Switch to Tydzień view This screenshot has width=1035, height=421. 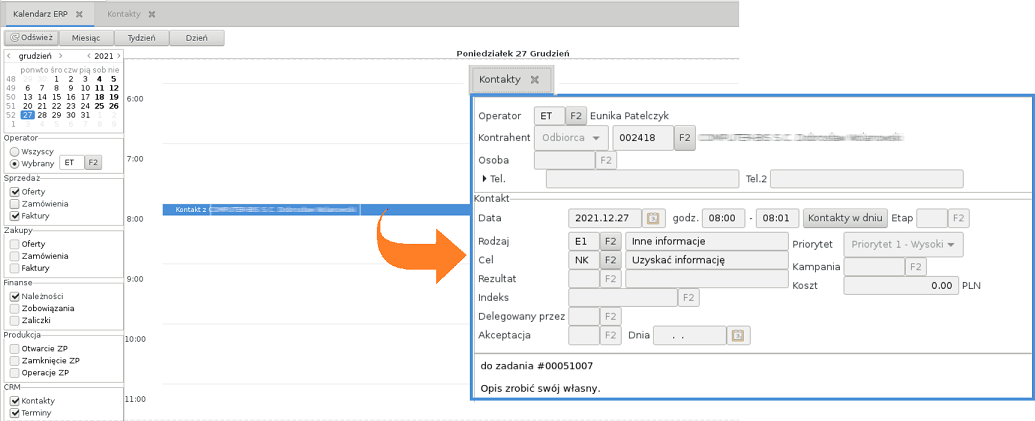pyautogui.click(x=141, y=38)
